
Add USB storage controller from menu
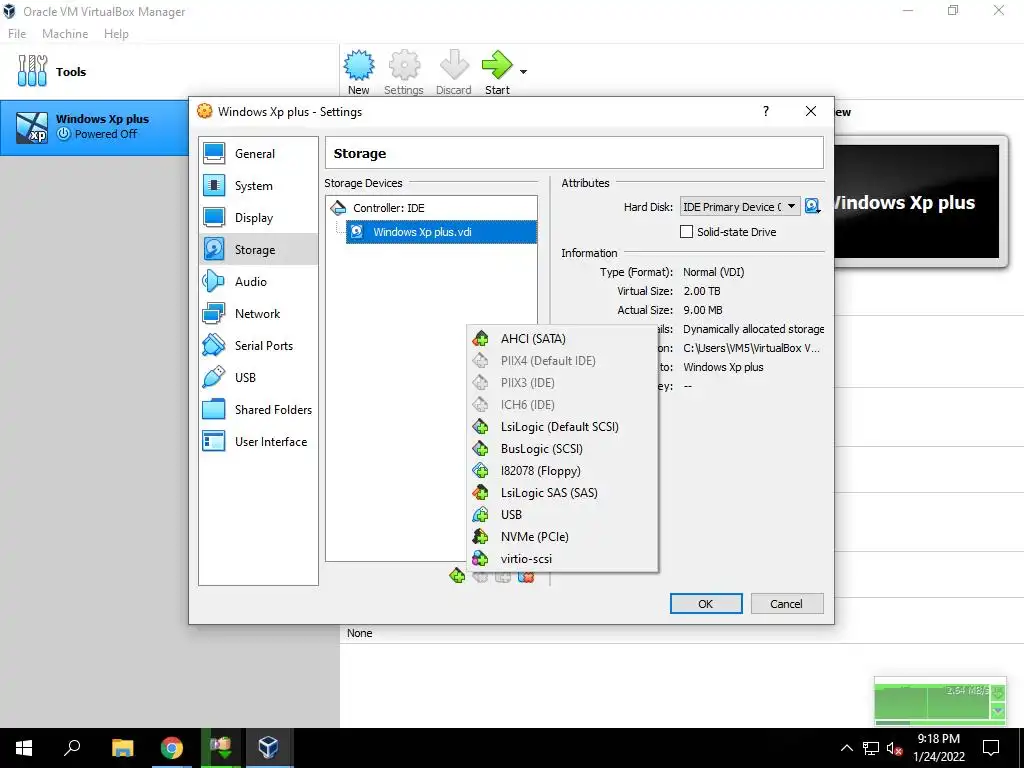click(x=562, y=515)
